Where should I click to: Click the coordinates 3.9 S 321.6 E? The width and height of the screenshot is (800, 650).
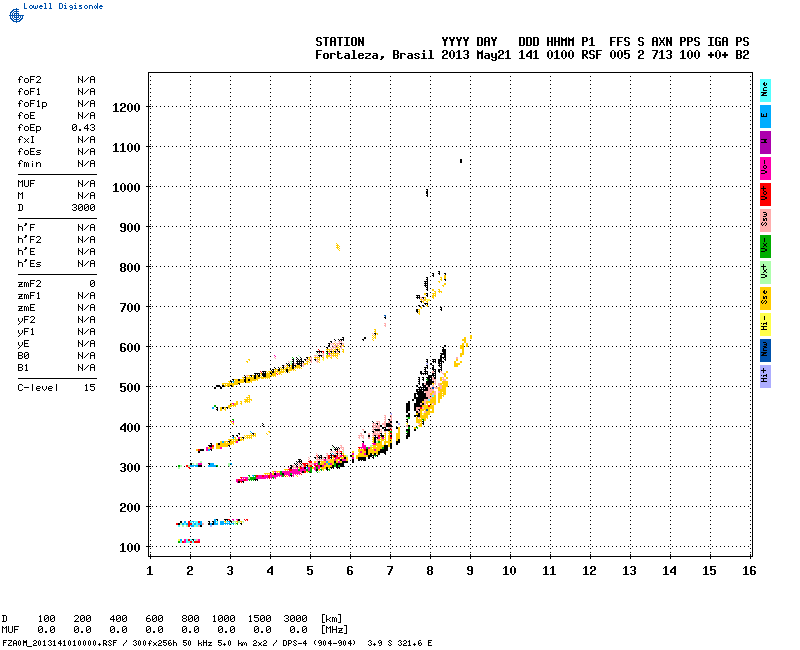click(x=400, y=643)
